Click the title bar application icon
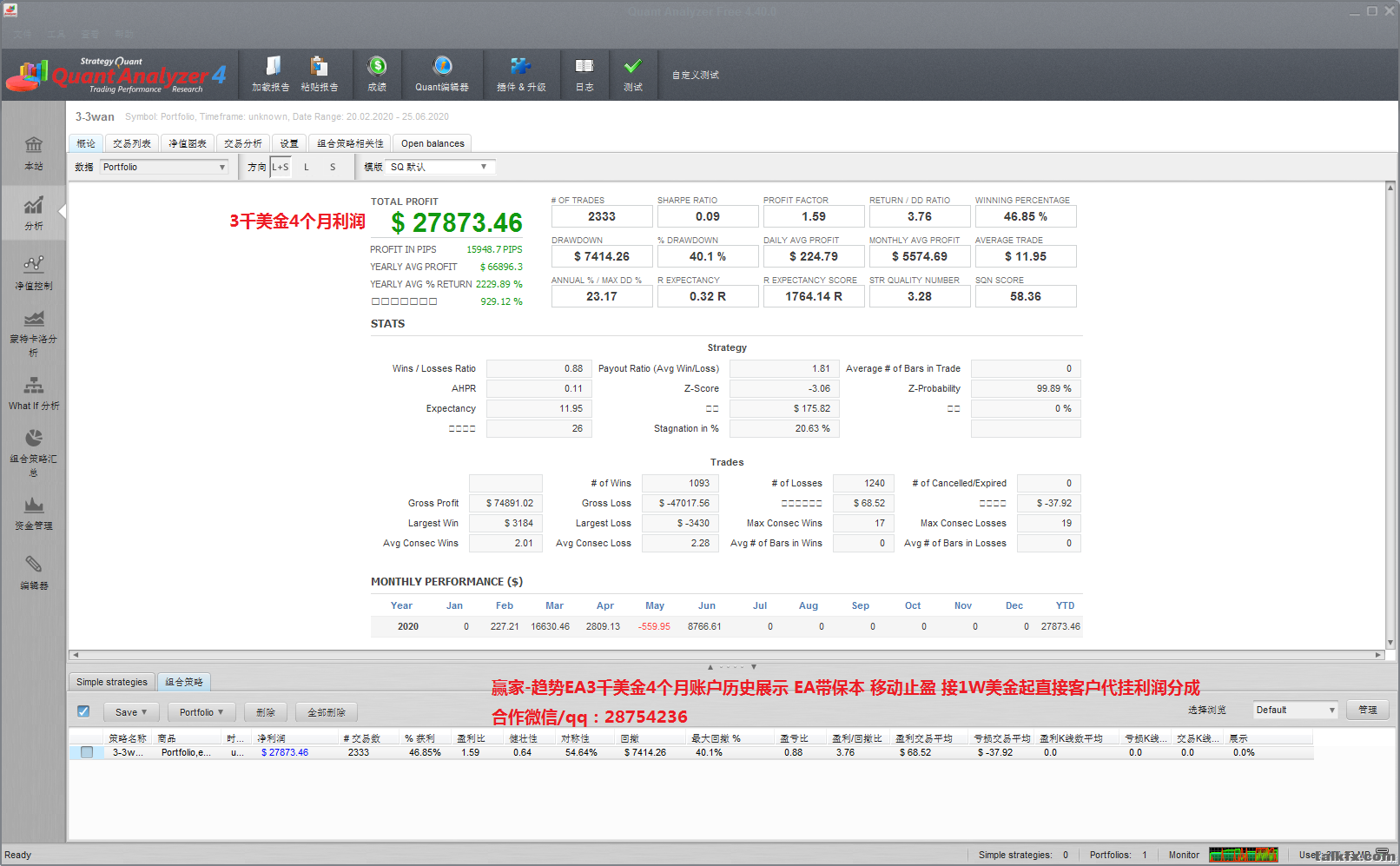The height and width of the screenshot is (866, 1400). tap(10, 10)
